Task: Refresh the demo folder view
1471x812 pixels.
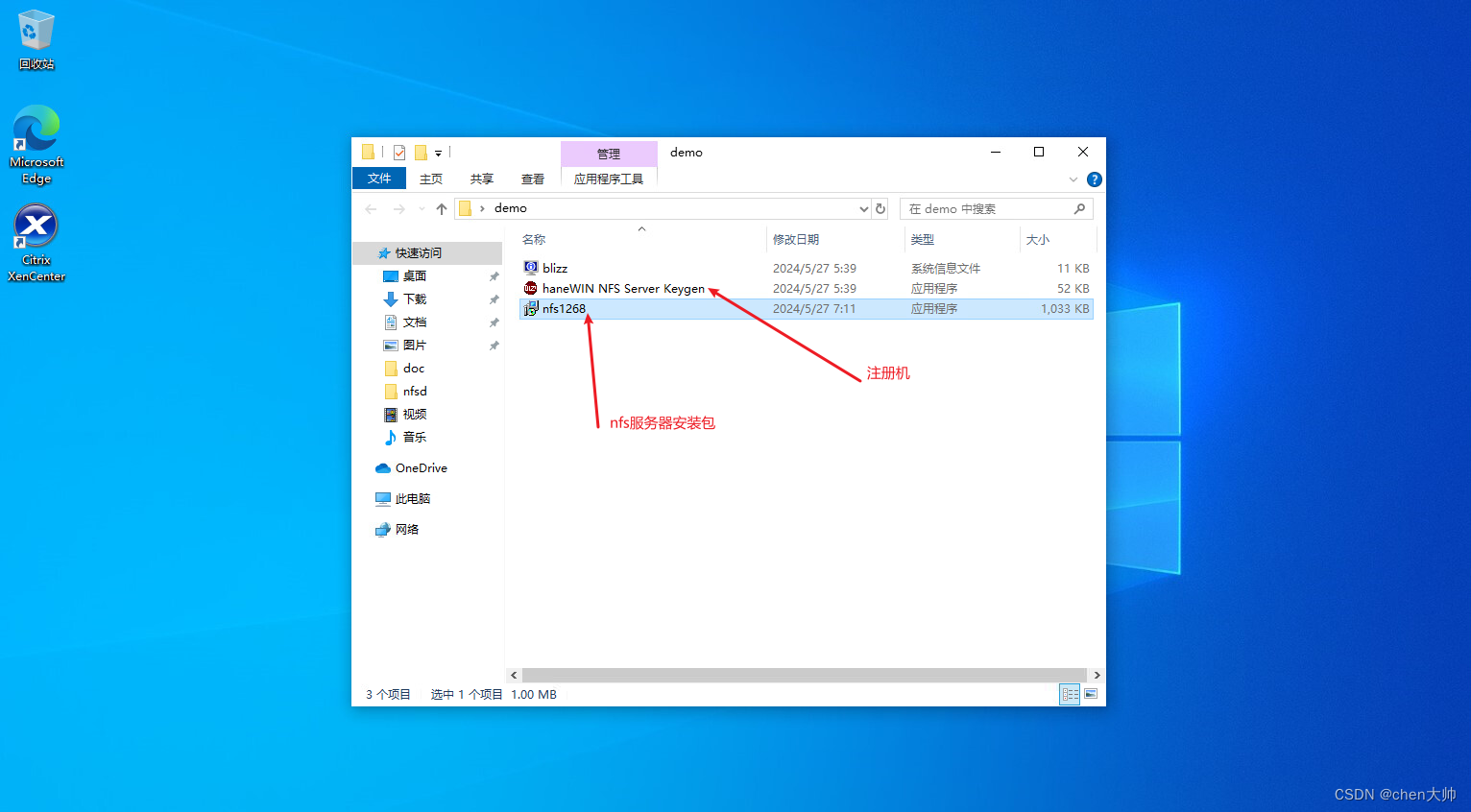Action: tap(880, 208)
